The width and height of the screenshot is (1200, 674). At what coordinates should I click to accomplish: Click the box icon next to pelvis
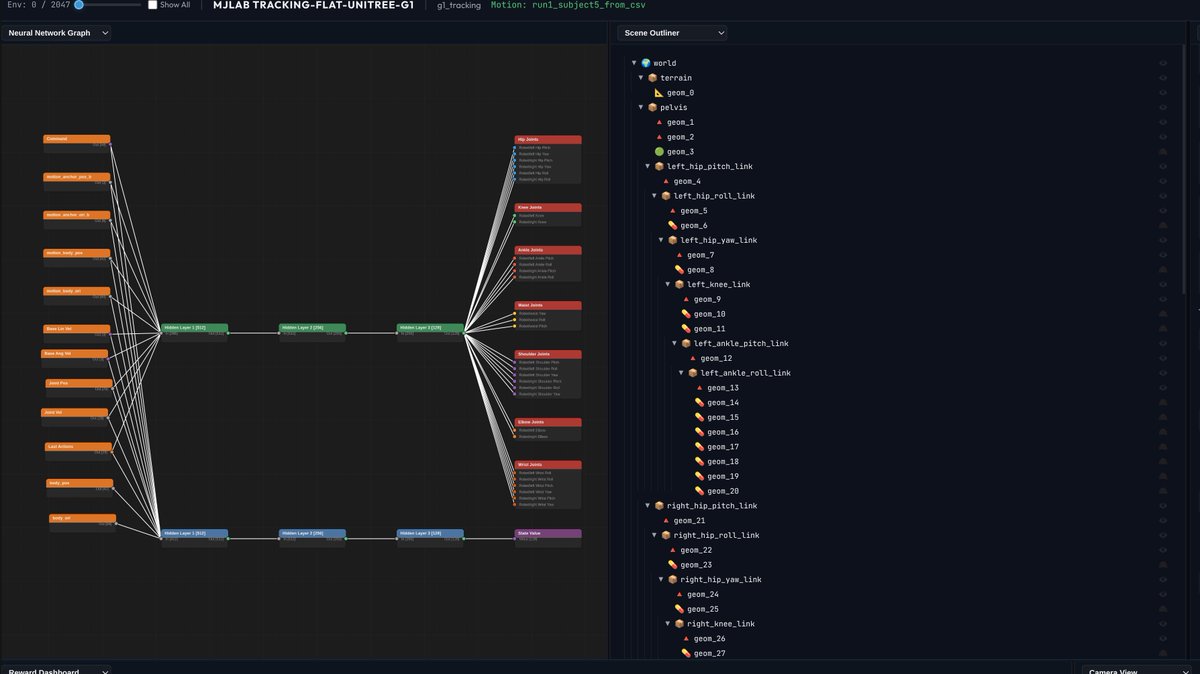(x=653, y=107)
